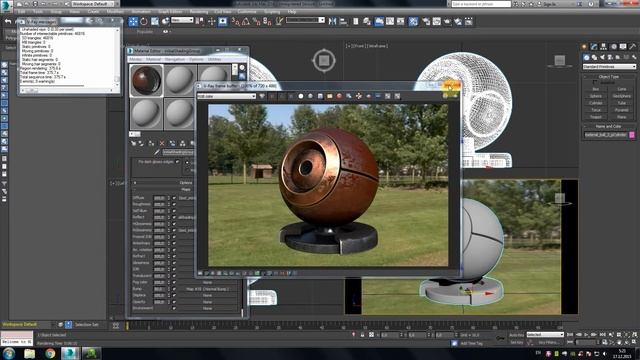640x360 pixels.
Task: Click the viewport navigation cube
Action: pyautogui.click(x=324, y=60)
